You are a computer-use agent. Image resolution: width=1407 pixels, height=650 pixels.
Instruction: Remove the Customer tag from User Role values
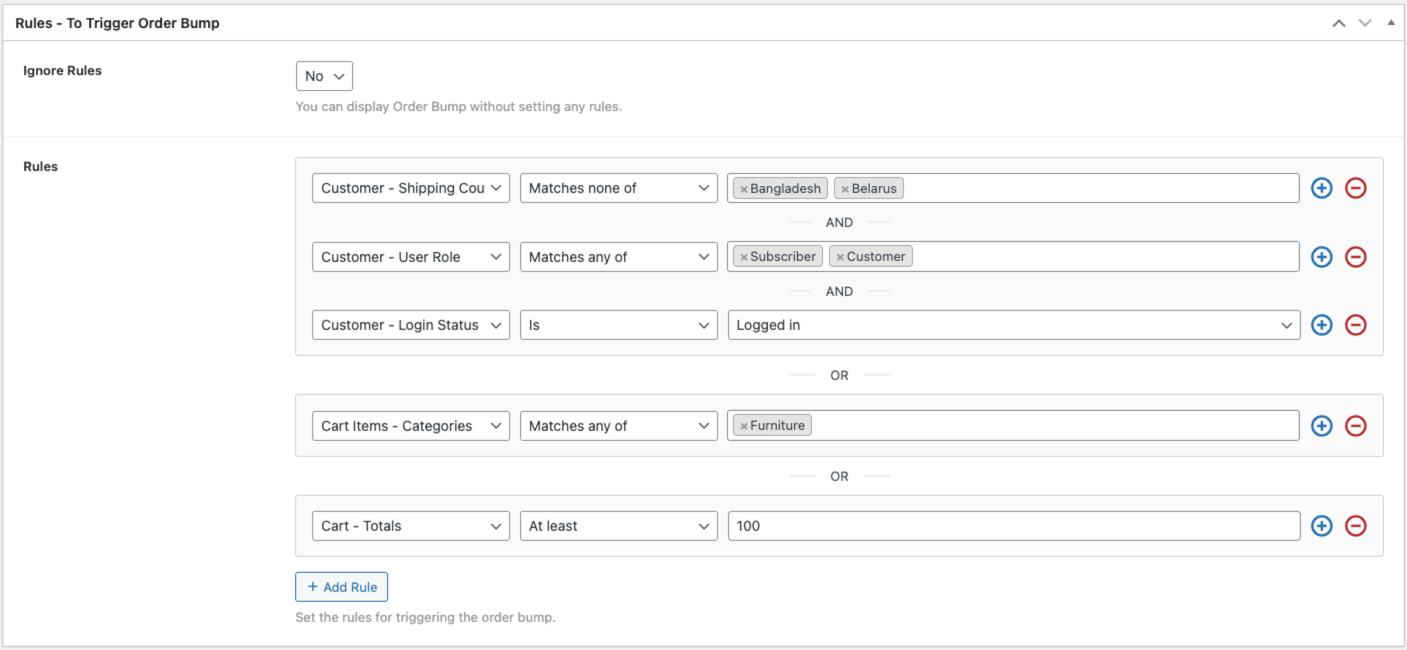[840, 256]
